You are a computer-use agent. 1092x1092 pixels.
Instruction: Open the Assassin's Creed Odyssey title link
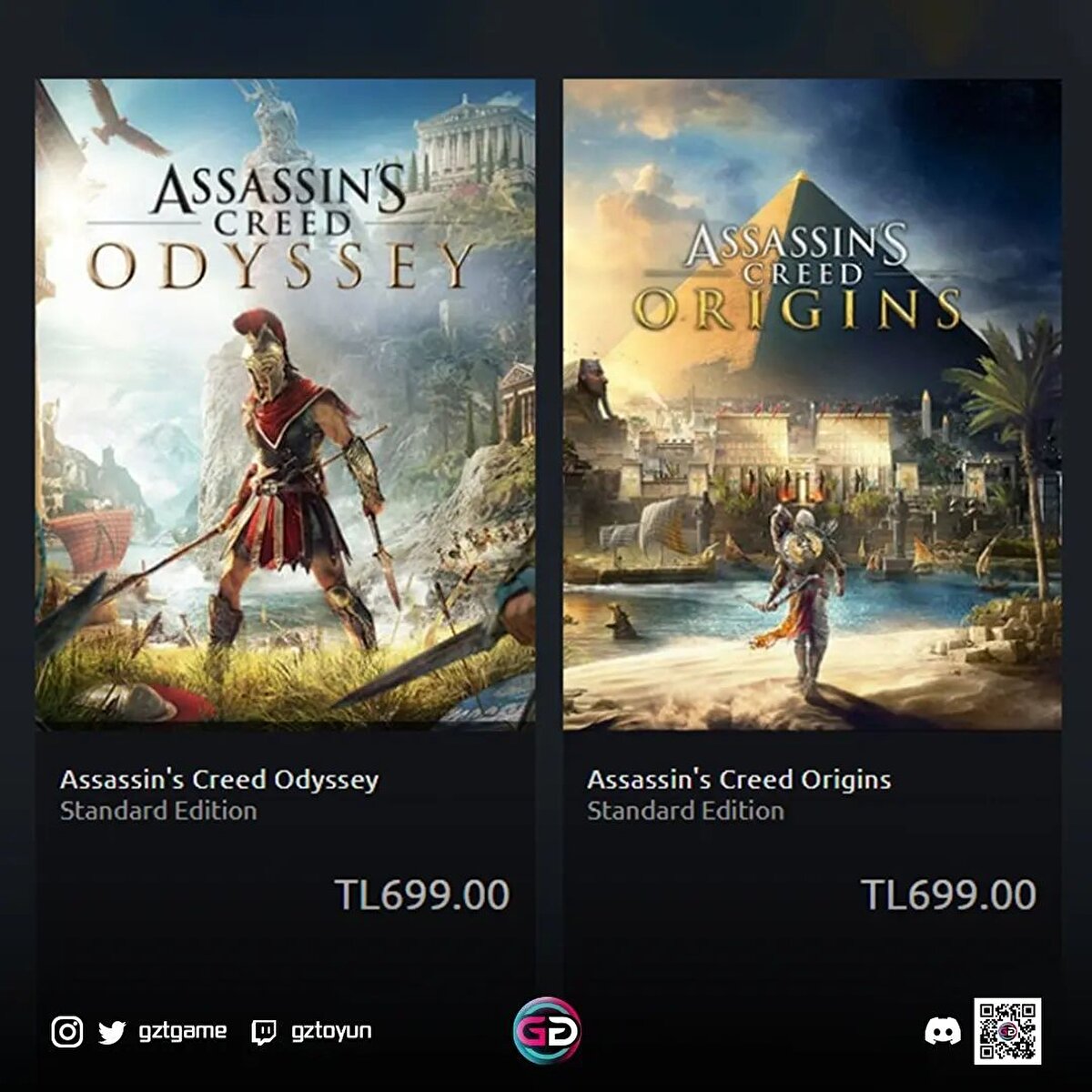click(x=219, y=780)
